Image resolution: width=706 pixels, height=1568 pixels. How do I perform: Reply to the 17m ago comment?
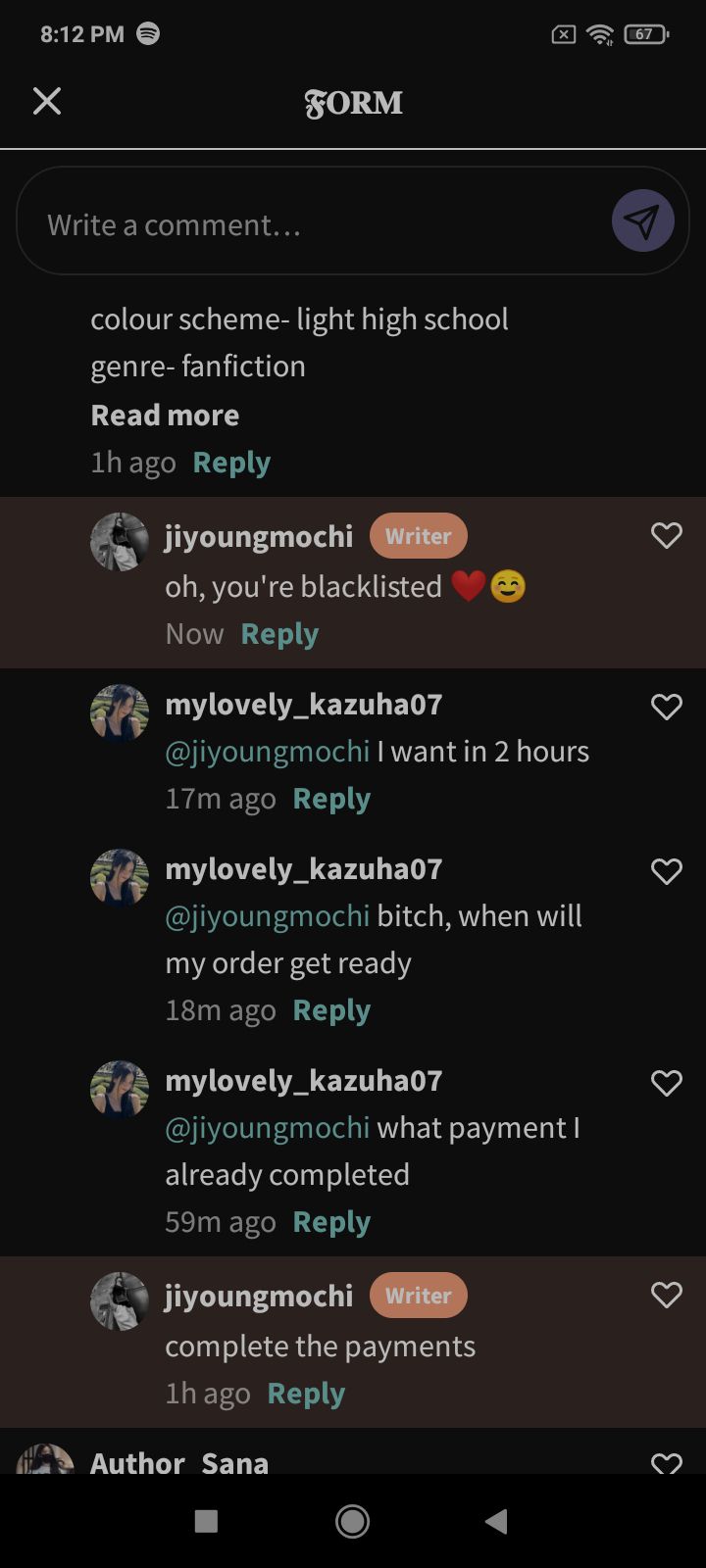point(331,799)
